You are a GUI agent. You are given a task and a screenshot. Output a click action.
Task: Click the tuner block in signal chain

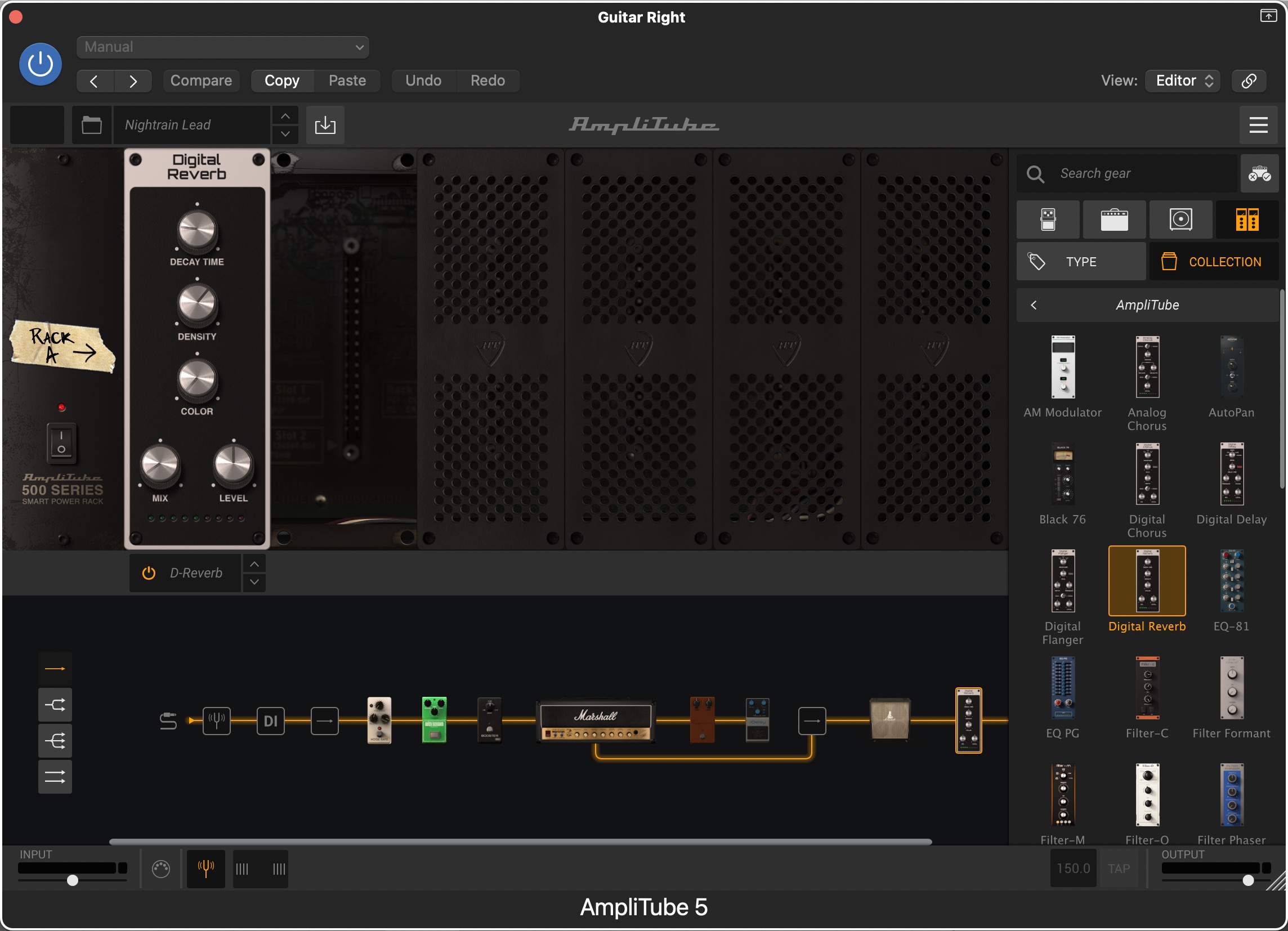click(x=216, y=722)
